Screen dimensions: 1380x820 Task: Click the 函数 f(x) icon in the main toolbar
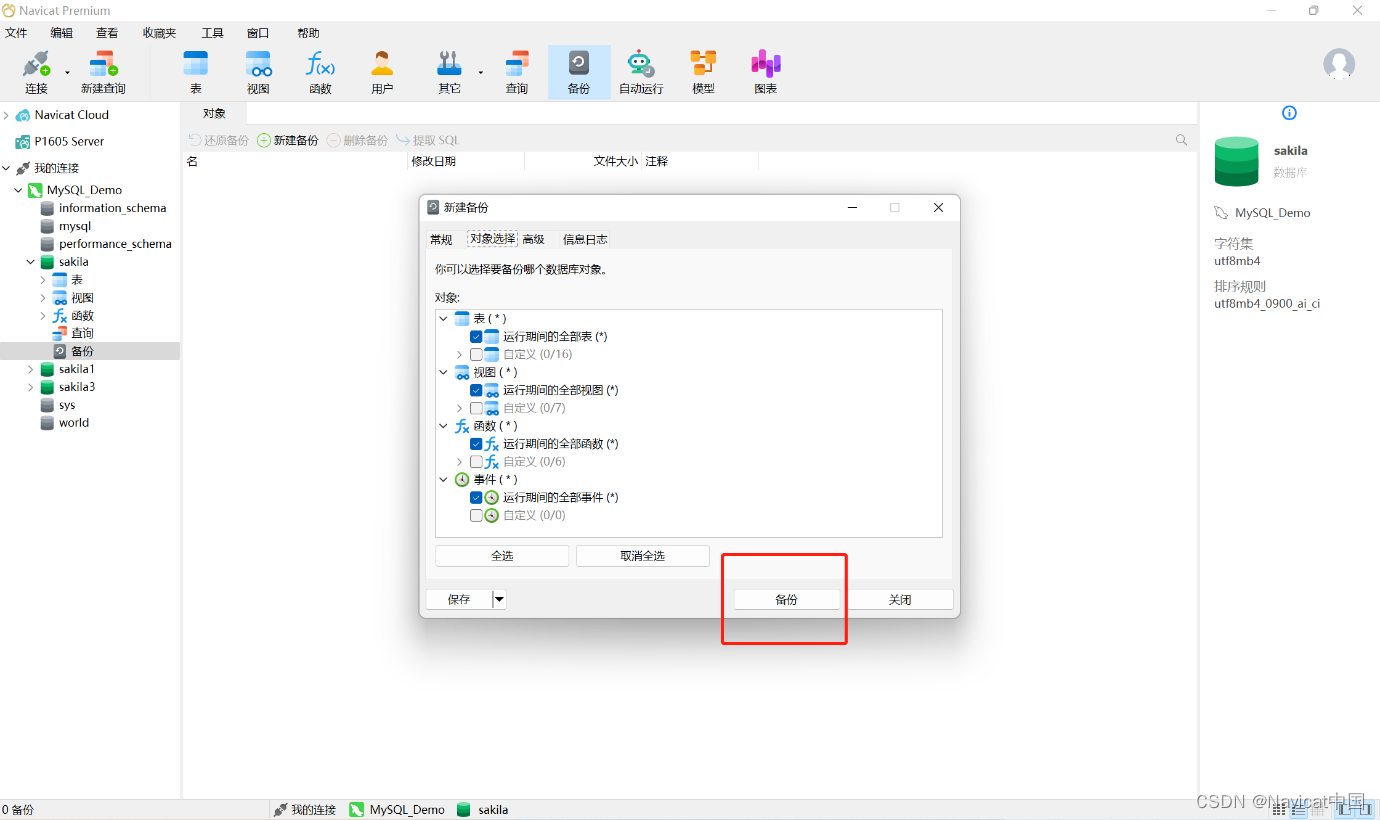[x=320, y=64]
